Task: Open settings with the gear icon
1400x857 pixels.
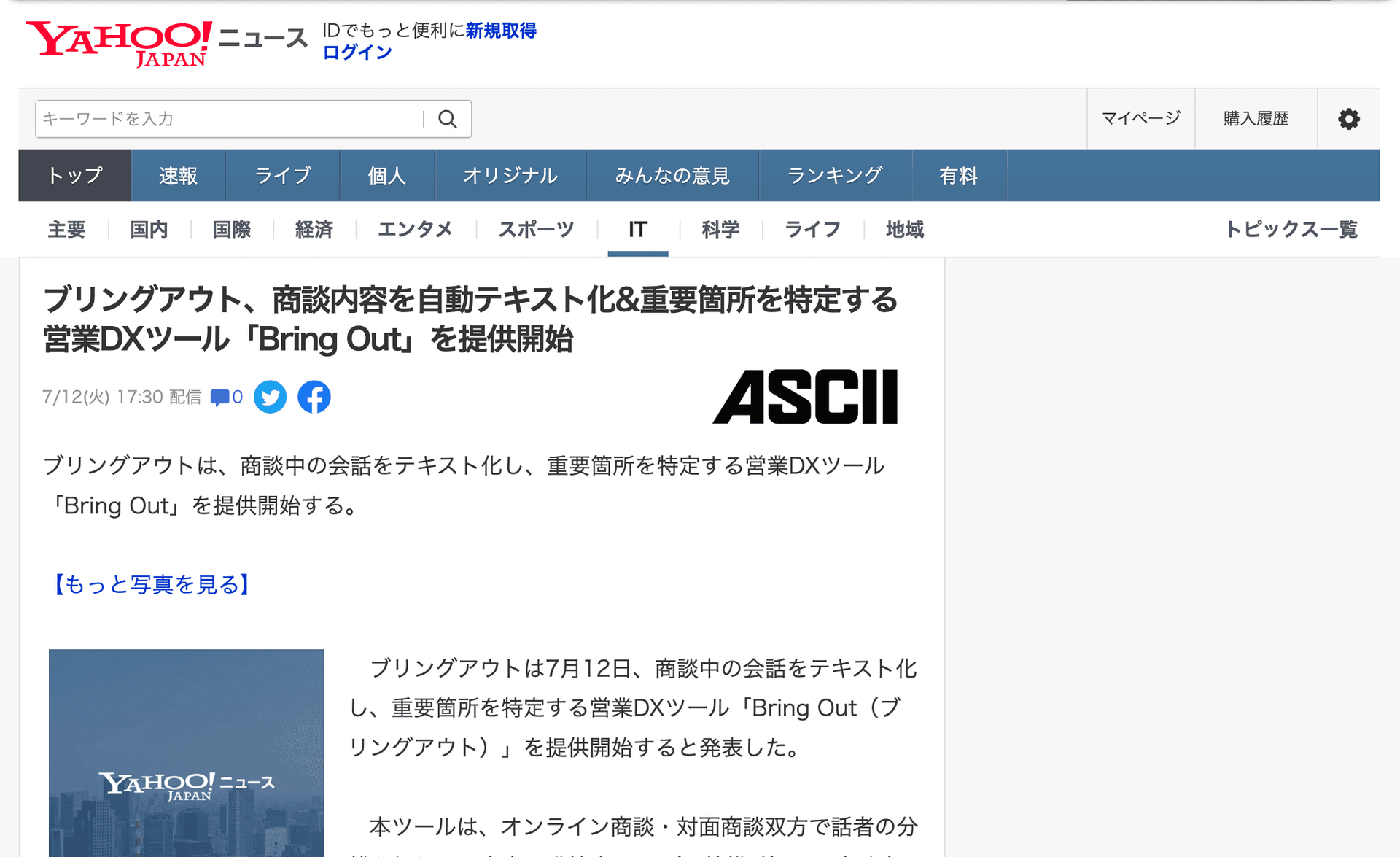Action: [1348, 119]
